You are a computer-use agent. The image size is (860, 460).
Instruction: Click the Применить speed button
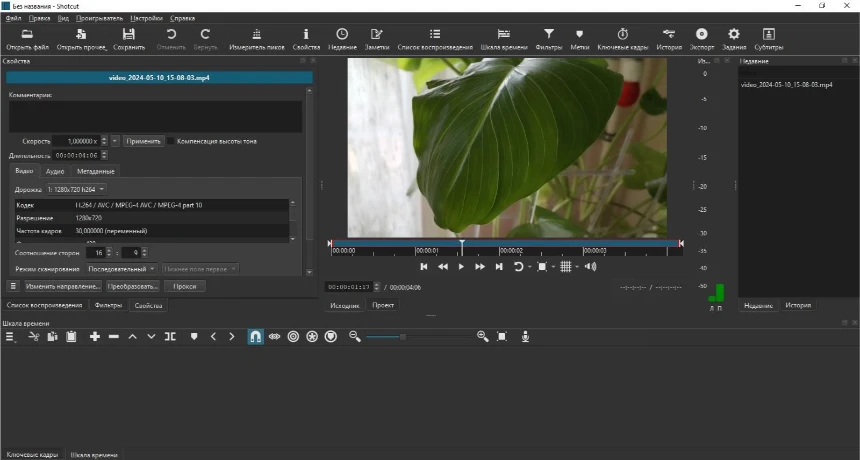tap(143, 141)
